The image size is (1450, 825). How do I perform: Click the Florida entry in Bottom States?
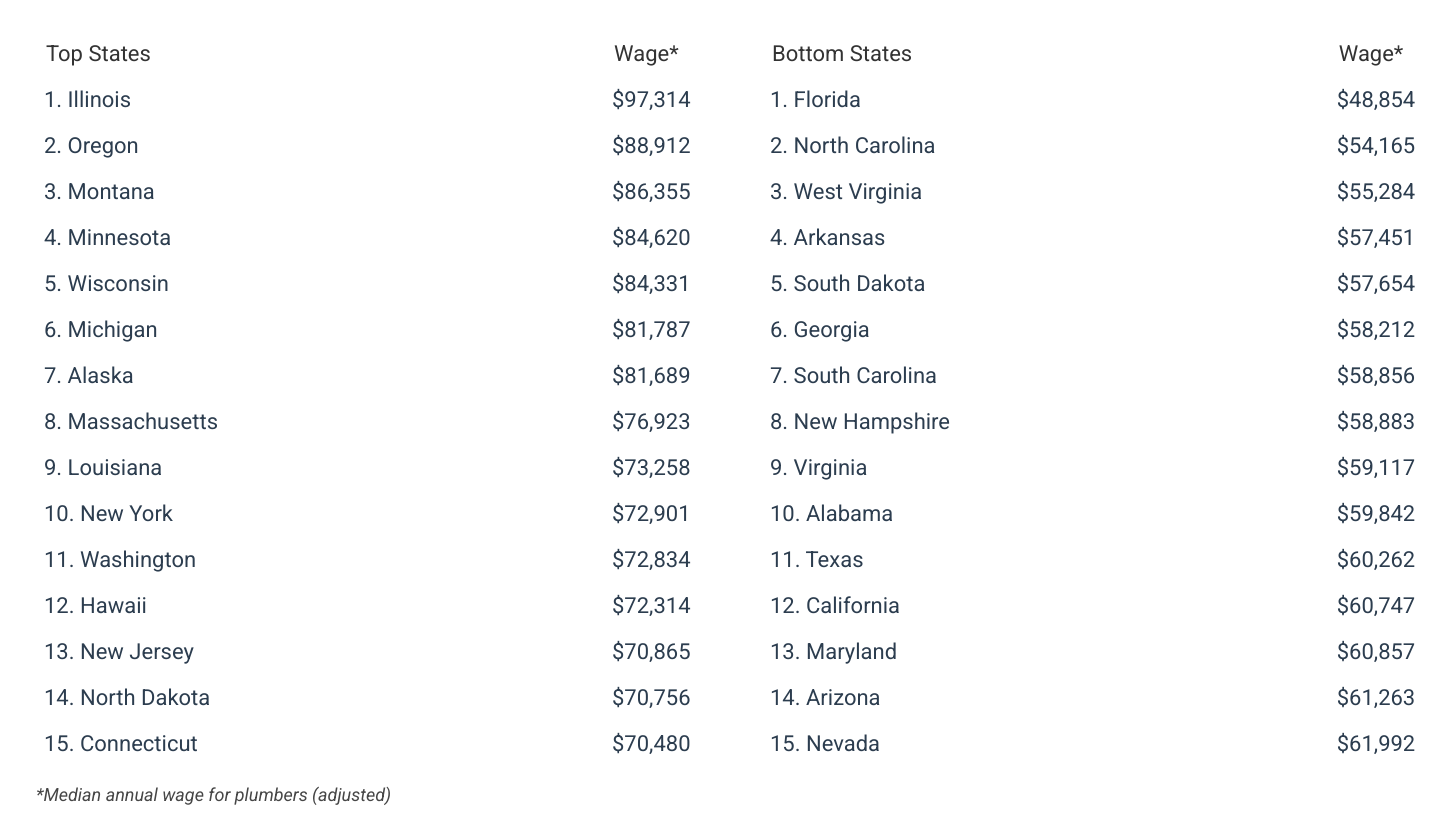(816, 100)
